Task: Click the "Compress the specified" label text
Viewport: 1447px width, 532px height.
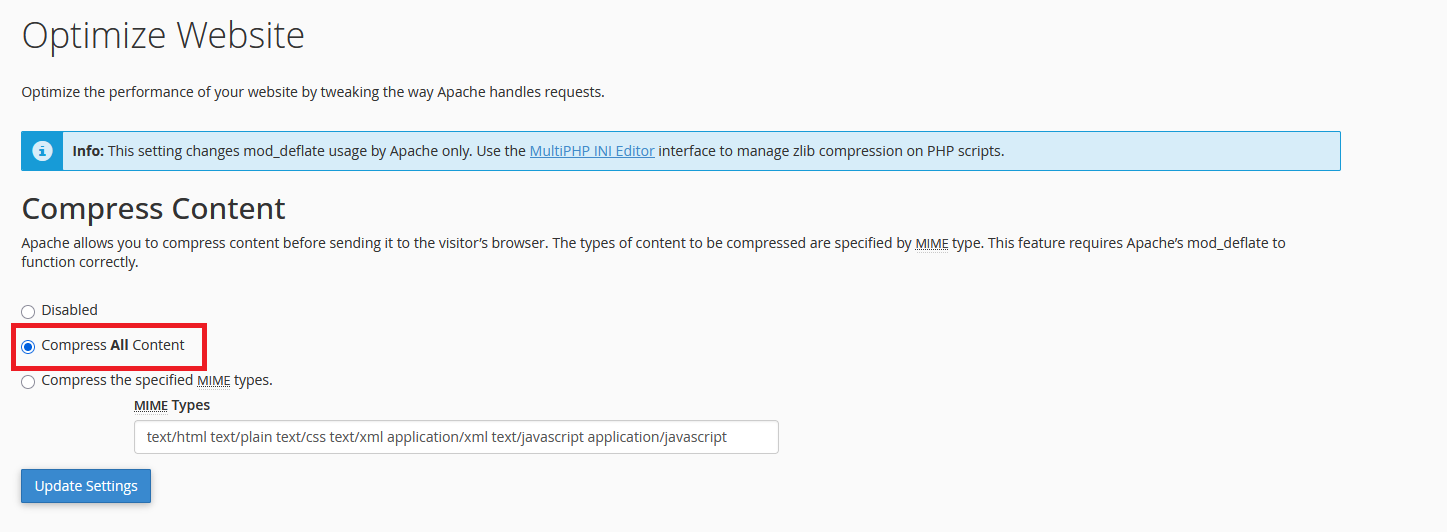Action: tap(118, 380)
